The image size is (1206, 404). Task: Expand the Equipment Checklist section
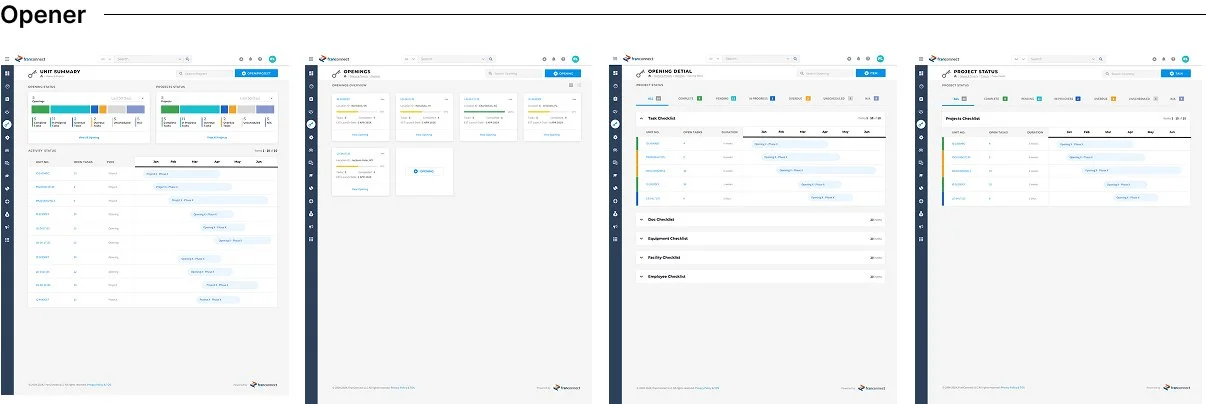tap(641, 238)
